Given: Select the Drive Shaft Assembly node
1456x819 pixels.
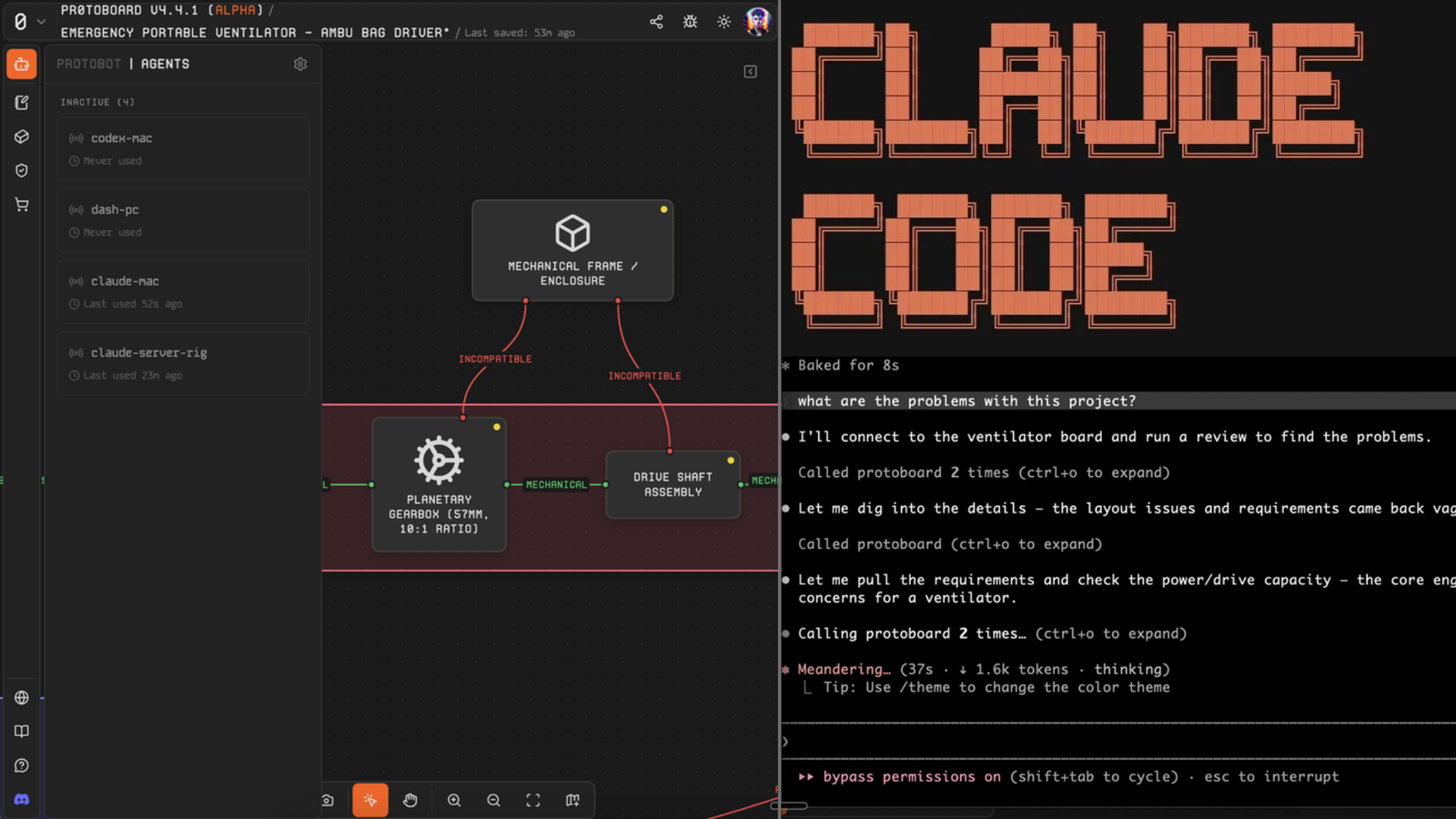Looking at the screenshot, I should 672,484.
